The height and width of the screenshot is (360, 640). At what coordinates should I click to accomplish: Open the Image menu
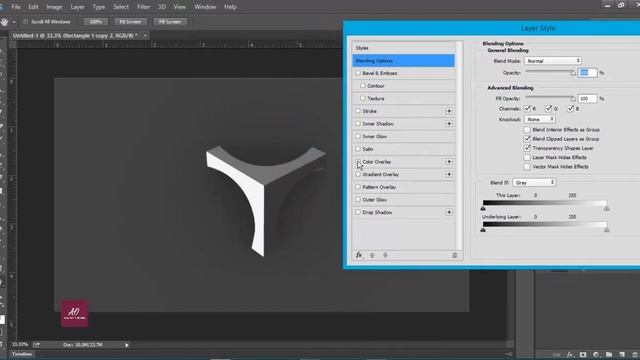click(54, 7)
